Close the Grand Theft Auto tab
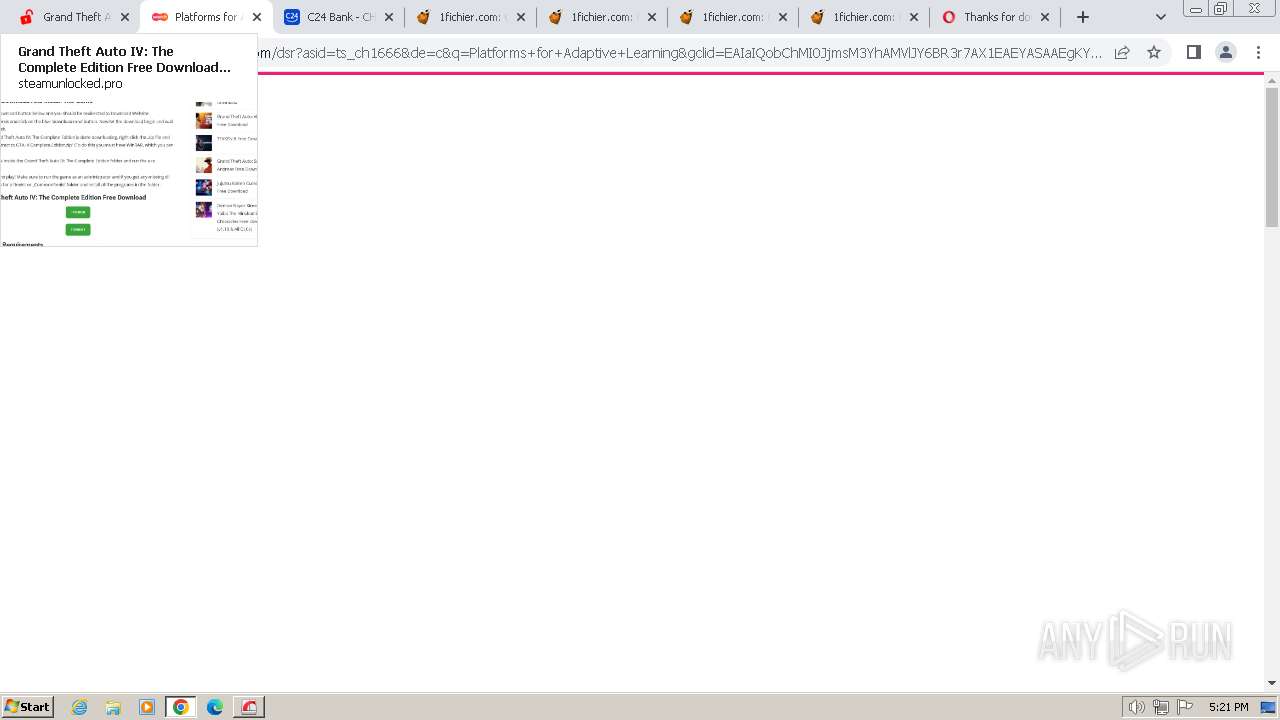 pyautogui.click(x=125, y=17)
